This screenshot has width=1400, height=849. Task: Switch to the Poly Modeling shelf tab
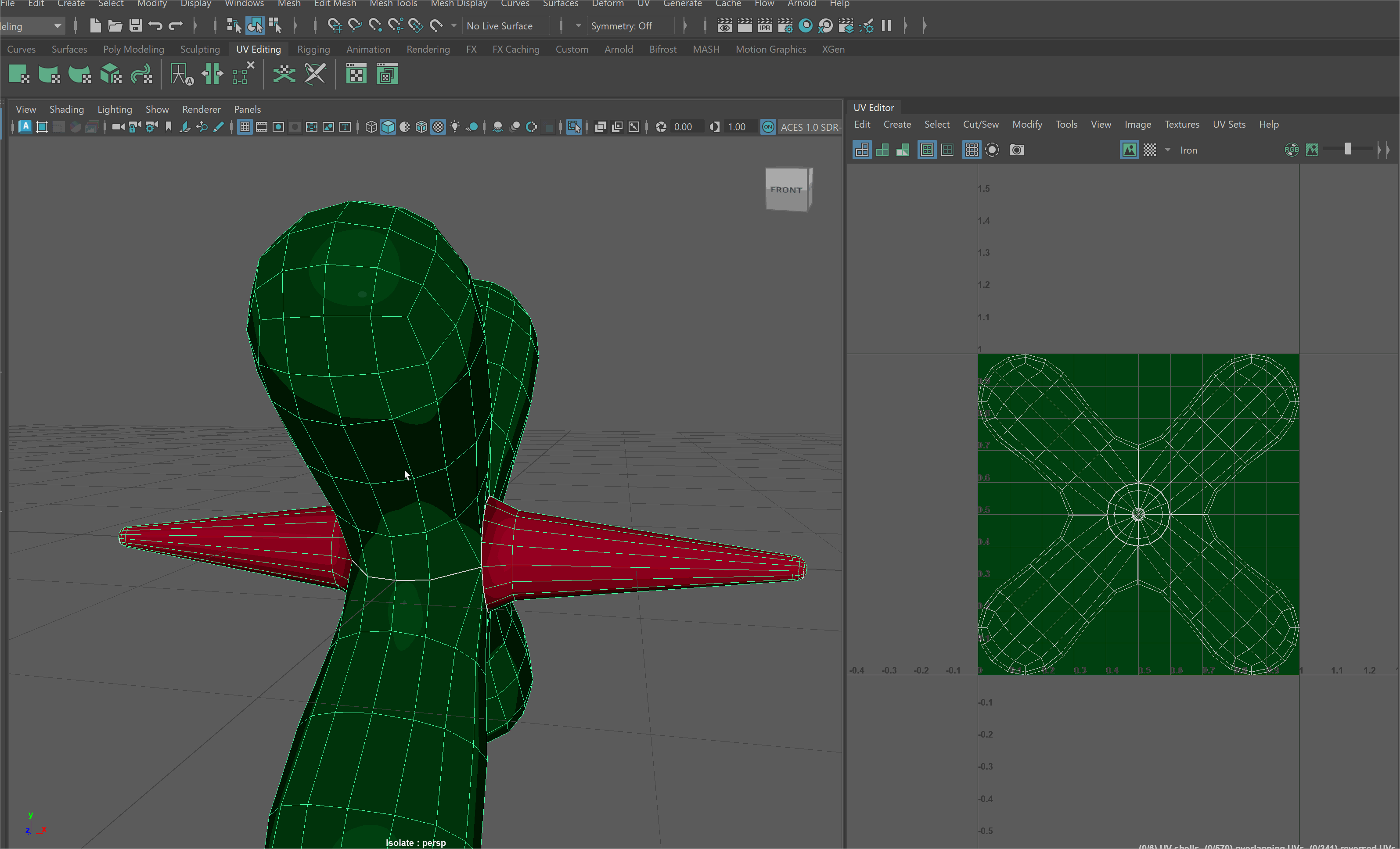(x=133, y=50)
